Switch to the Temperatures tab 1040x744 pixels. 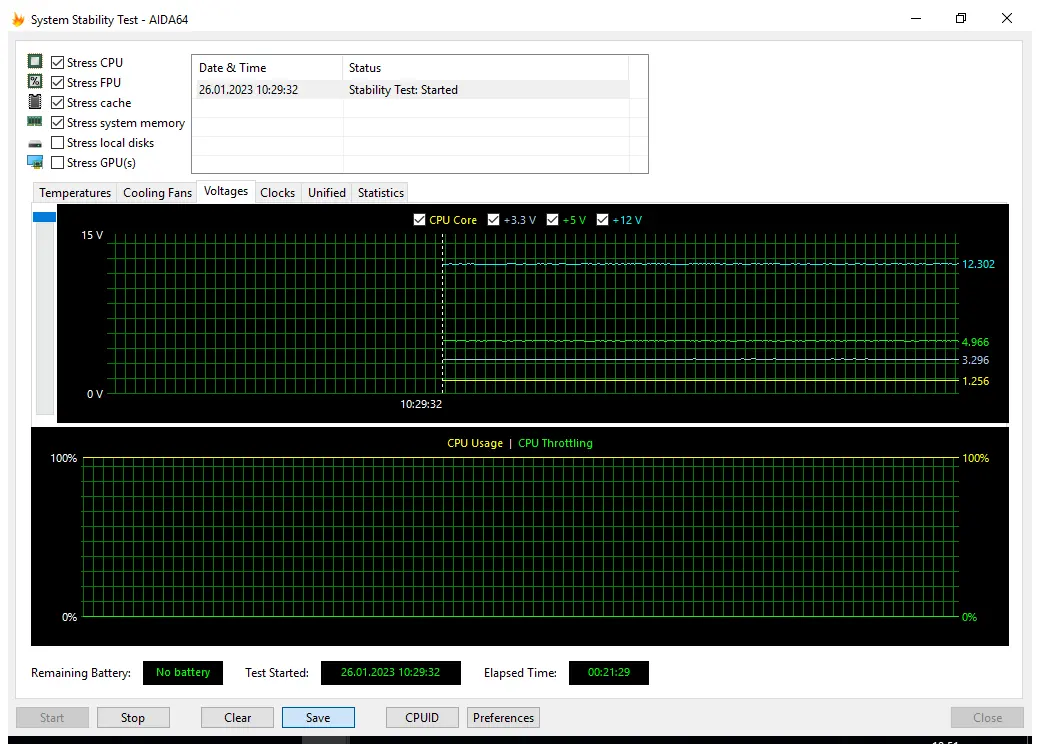coord(75,192)
